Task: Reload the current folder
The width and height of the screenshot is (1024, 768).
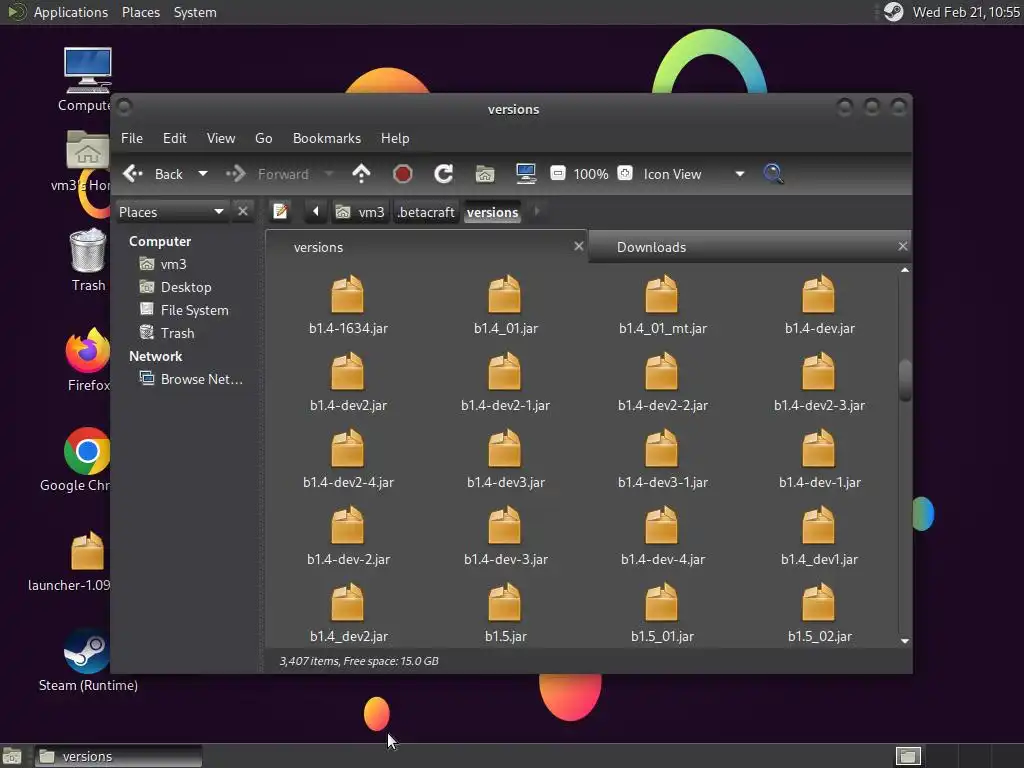Action: [x=444, y=174]
